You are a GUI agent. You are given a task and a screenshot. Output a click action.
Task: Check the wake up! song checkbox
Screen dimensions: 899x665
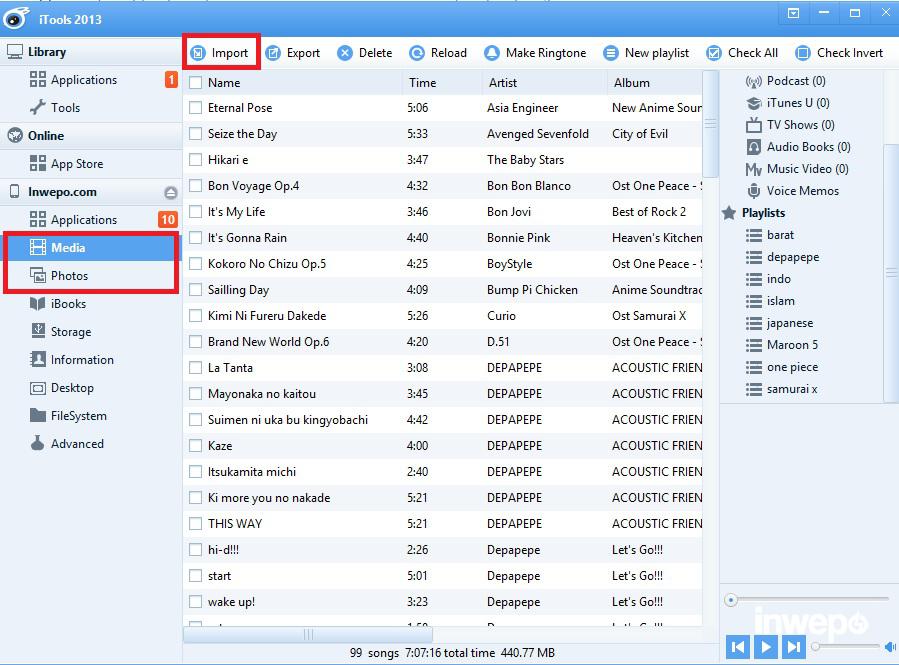[196, 601]
